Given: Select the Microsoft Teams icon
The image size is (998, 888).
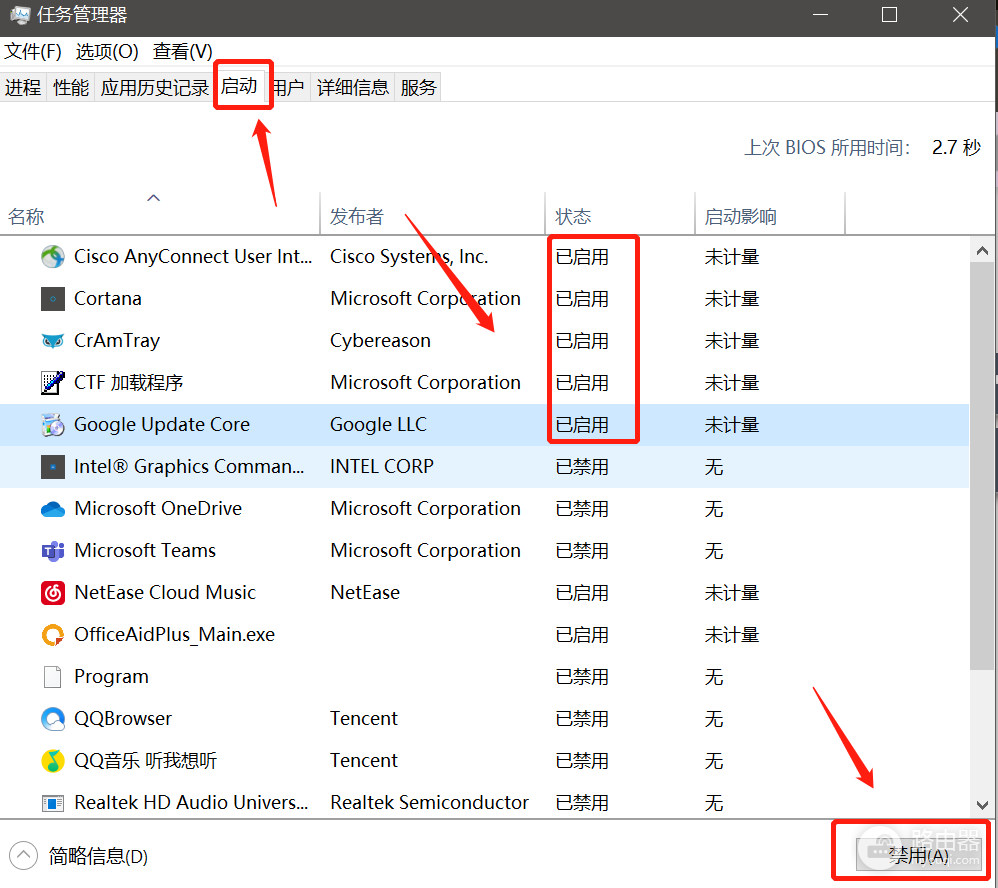Looking at the screenshot, I should (x=53, y=551).
